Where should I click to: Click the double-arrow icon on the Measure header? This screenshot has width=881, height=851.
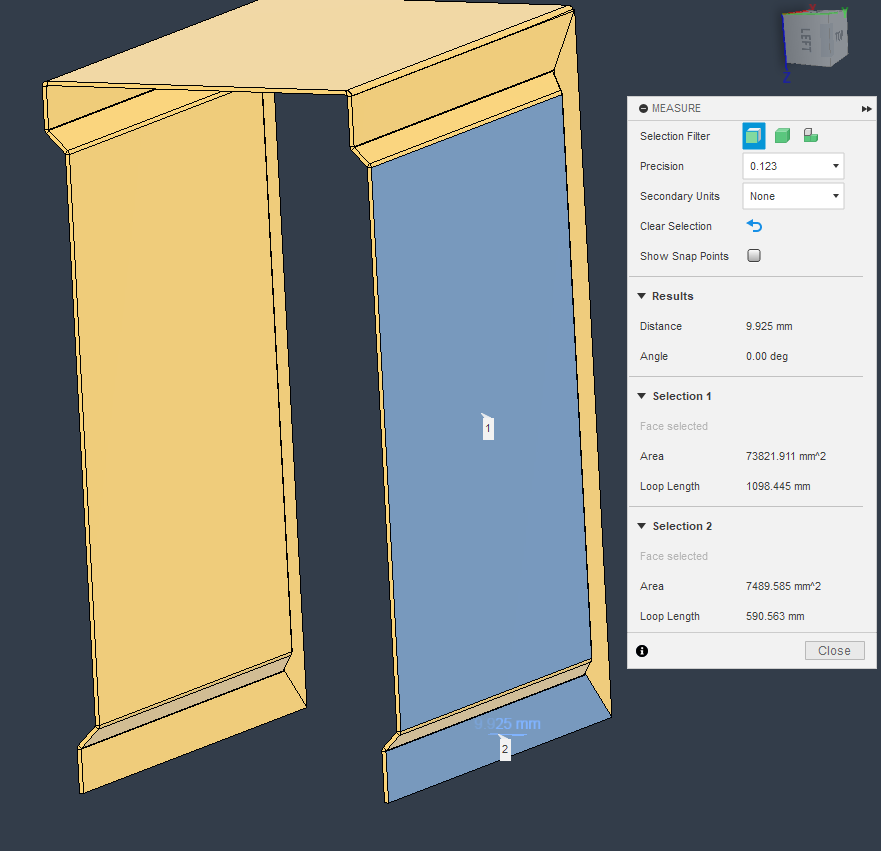[x=866, y=108]
